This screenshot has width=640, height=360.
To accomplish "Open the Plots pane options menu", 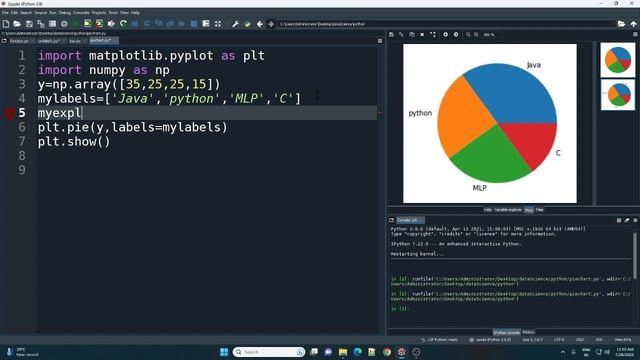I will click(635, 35).
